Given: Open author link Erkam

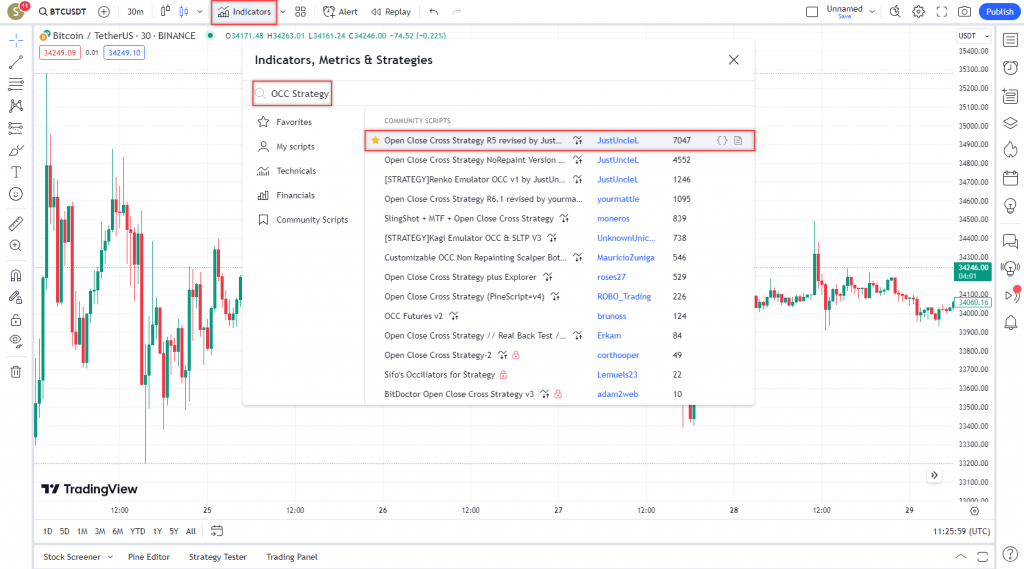Looking at the screenshot, I should 609,336.
